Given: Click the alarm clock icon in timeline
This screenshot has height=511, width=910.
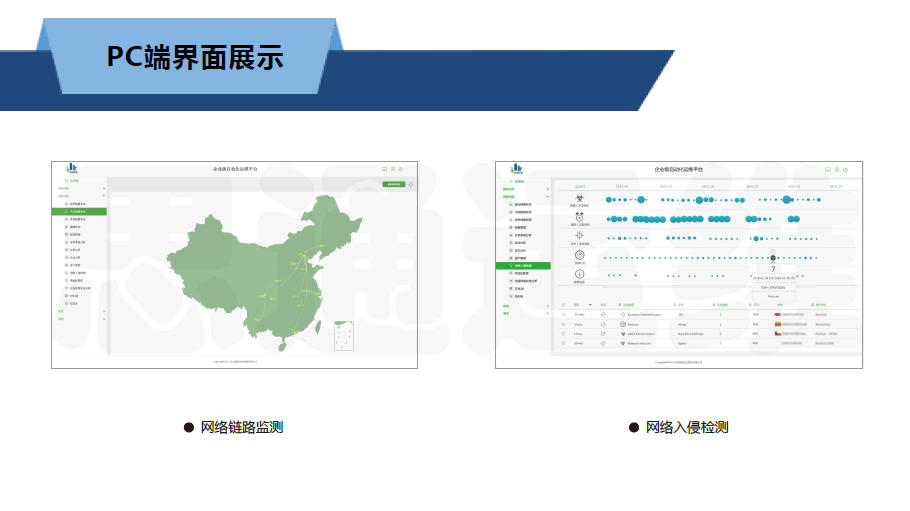Looking at the screenshot, I should click(x=579, y=218).
